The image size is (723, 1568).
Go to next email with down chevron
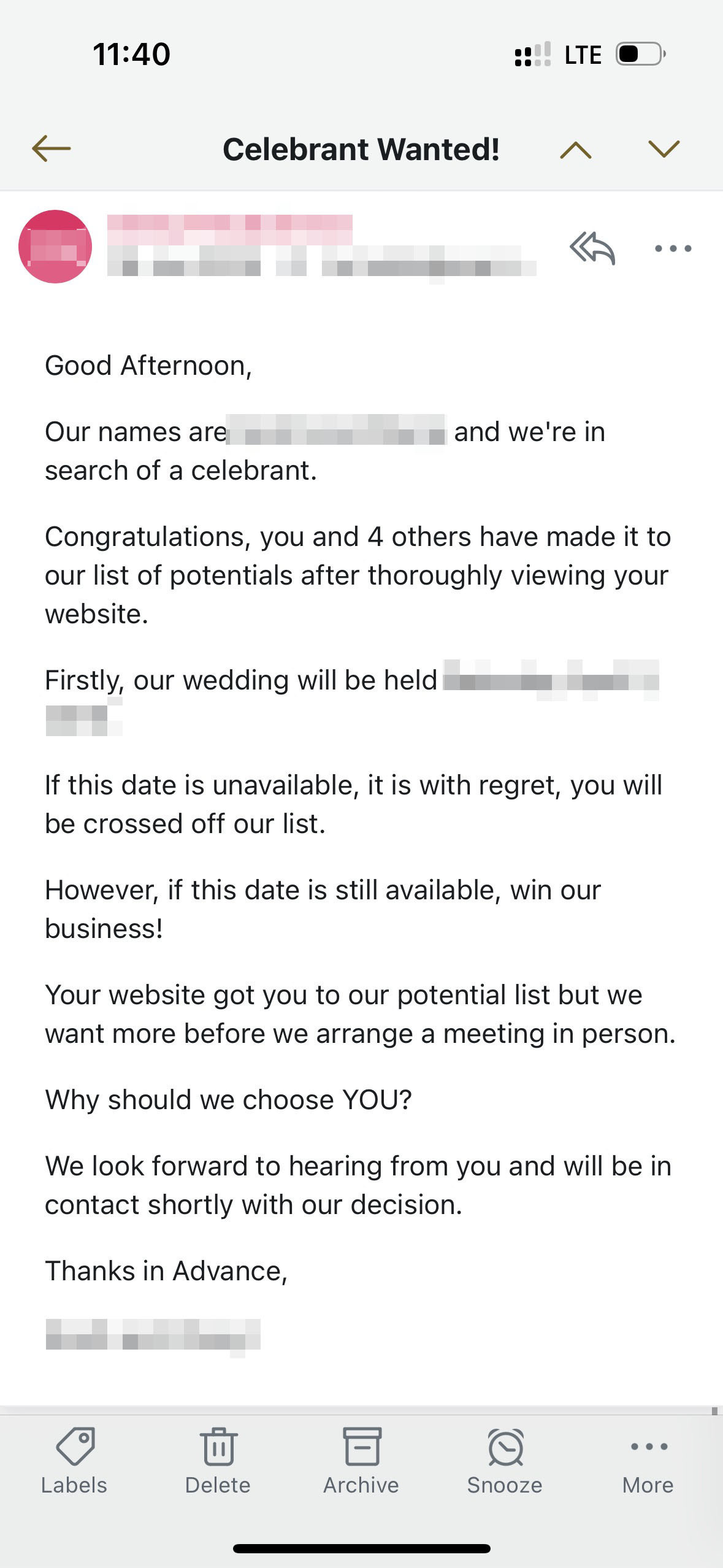(664, 148)
